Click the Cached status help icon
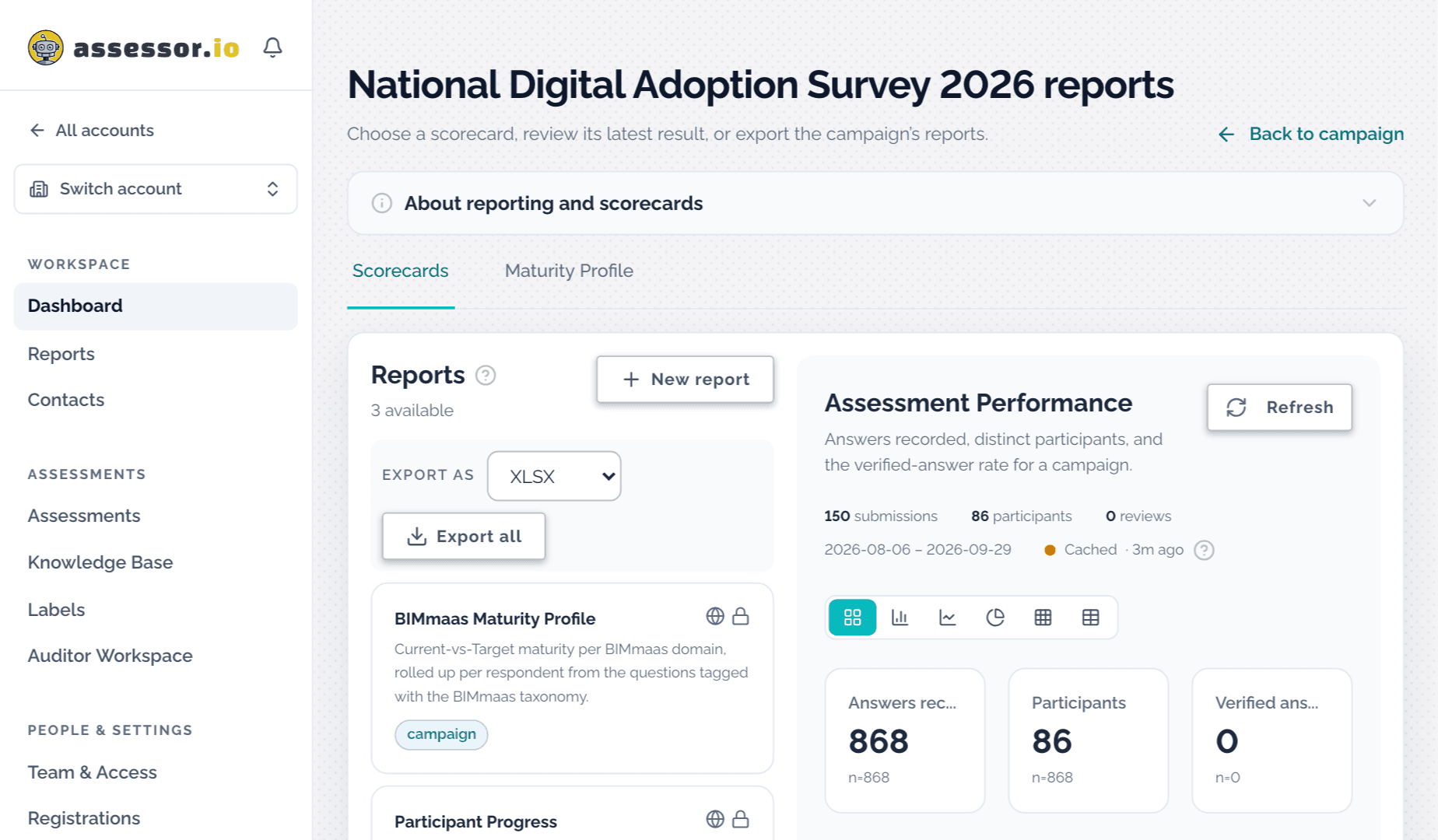The height and width of the screenshot is (840, 1438). (x=1204, y=550)
